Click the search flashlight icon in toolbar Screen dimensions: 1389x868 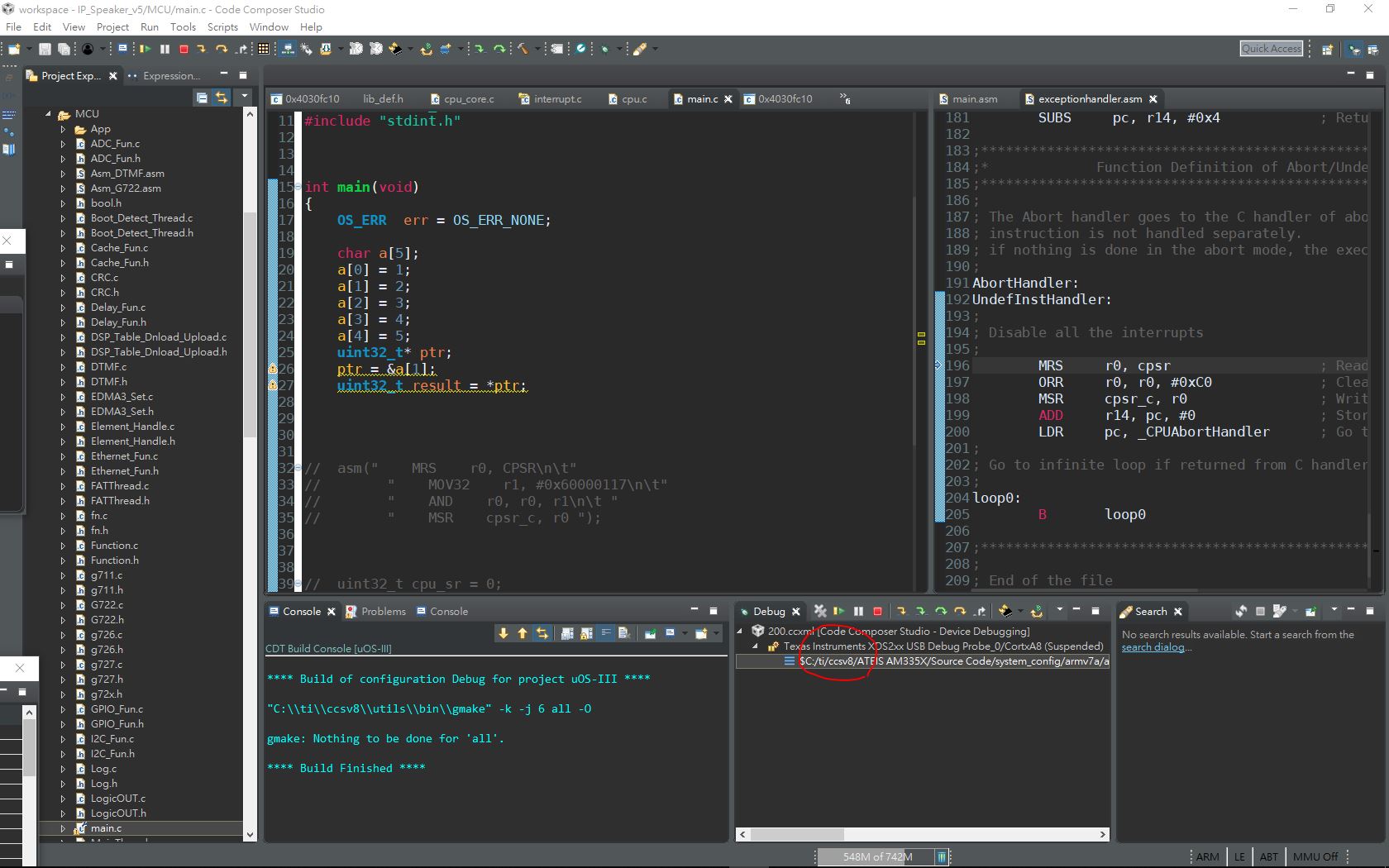point(640,49)
